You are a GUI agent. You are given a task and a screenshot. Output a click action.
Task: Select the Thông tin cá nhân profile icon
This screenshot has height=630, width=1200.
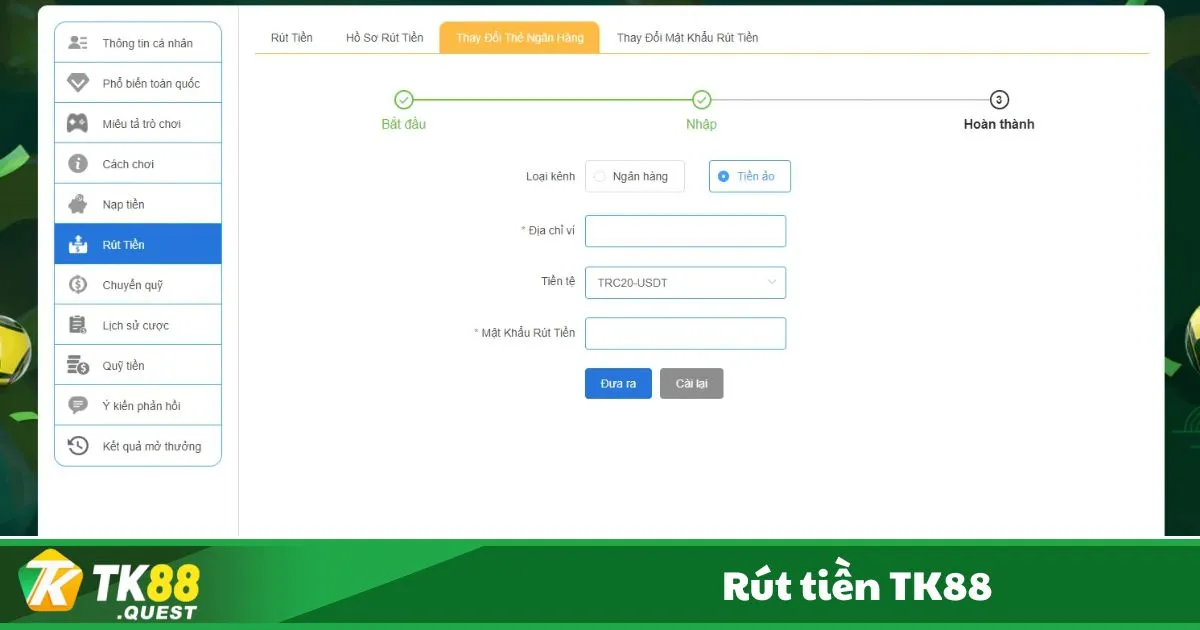tap(78, 42)
